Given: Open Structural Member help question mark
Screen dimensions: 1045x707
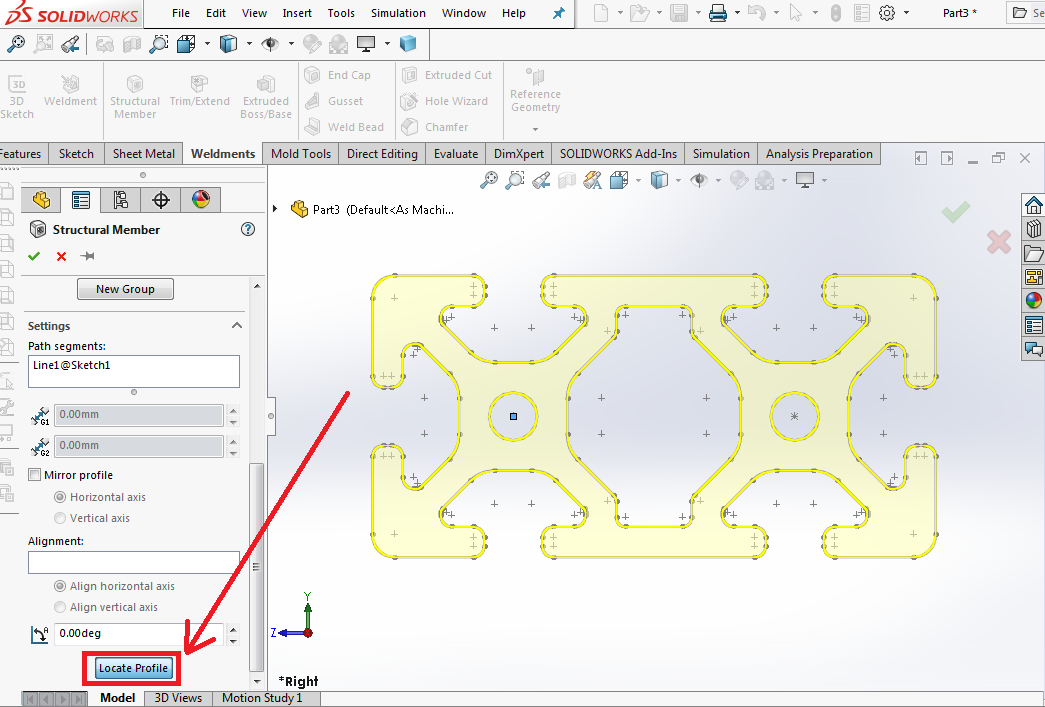Looking at the screenshot, I should point(248,229).
